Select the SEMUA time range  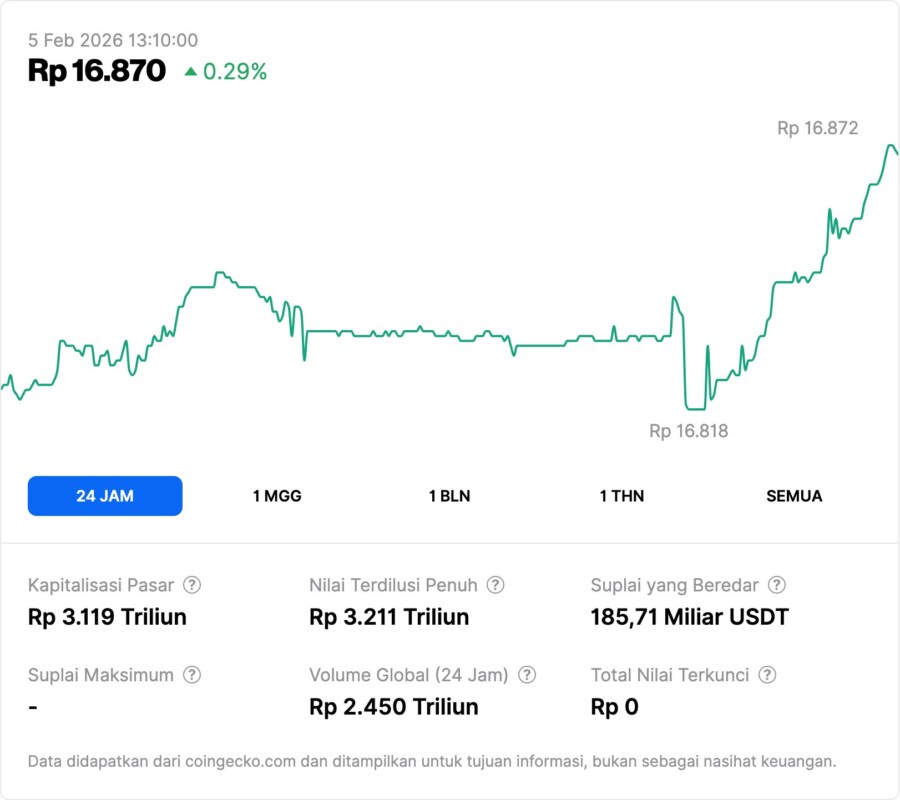point(794,496)
